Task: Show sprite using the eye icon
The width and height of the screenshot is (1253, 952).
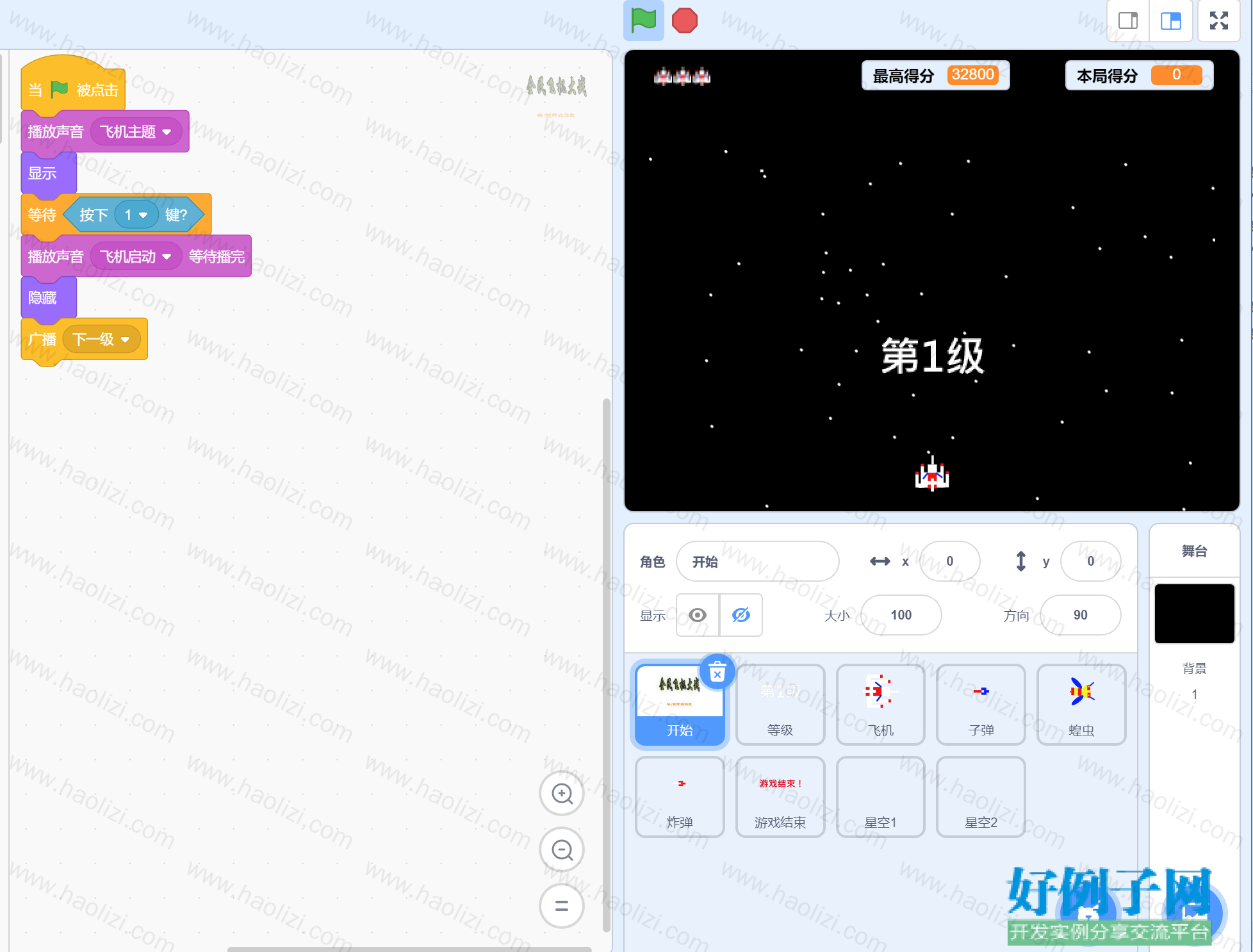Action: (x=698, y=615)
